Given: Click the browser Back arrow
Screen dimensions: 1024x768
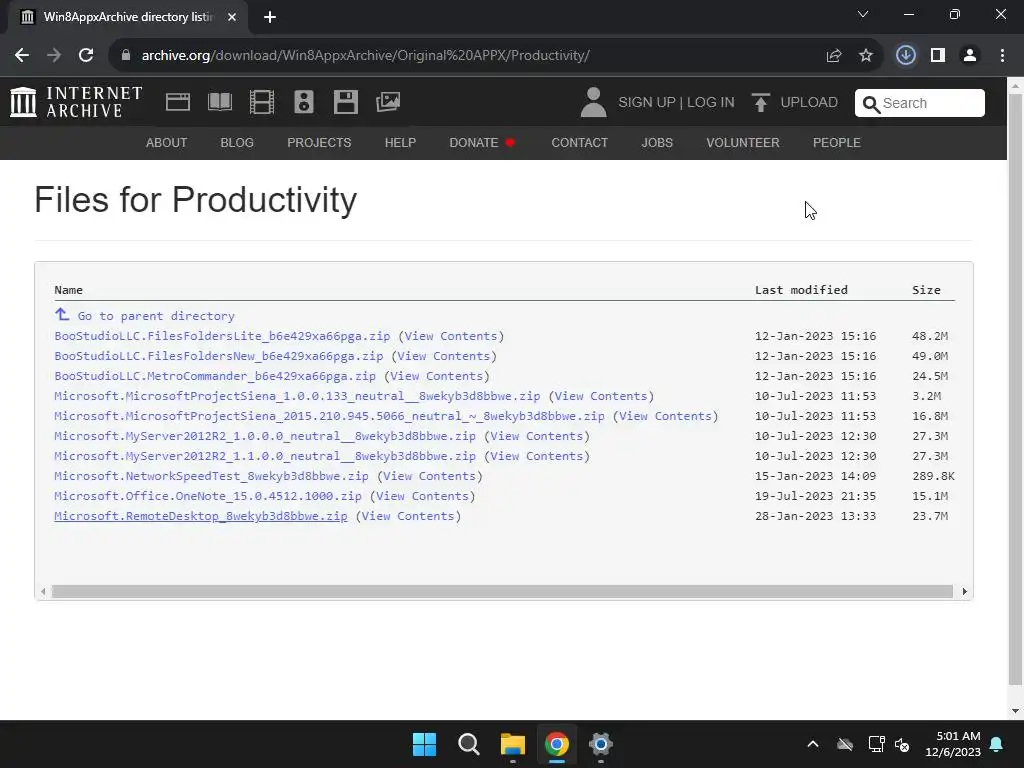Looking at the screenshot, I should click(22, 56).
